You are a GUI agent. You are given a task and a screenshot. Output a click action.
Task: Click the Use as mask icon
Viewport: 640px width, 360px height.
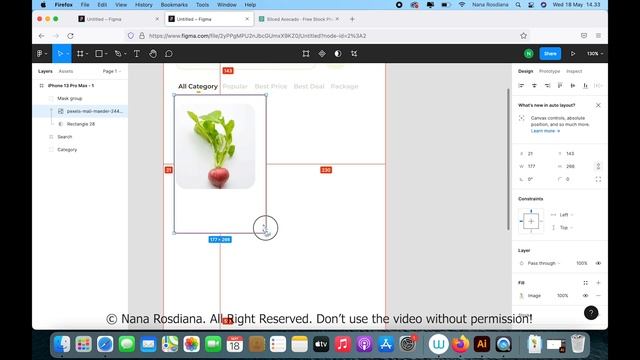point(338,53)
